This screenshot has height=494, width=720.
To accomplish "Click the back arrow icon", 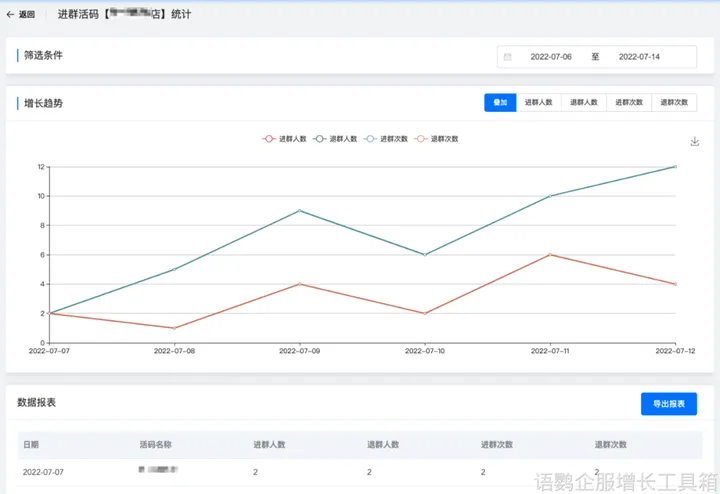I will click(x=11, y=15).
